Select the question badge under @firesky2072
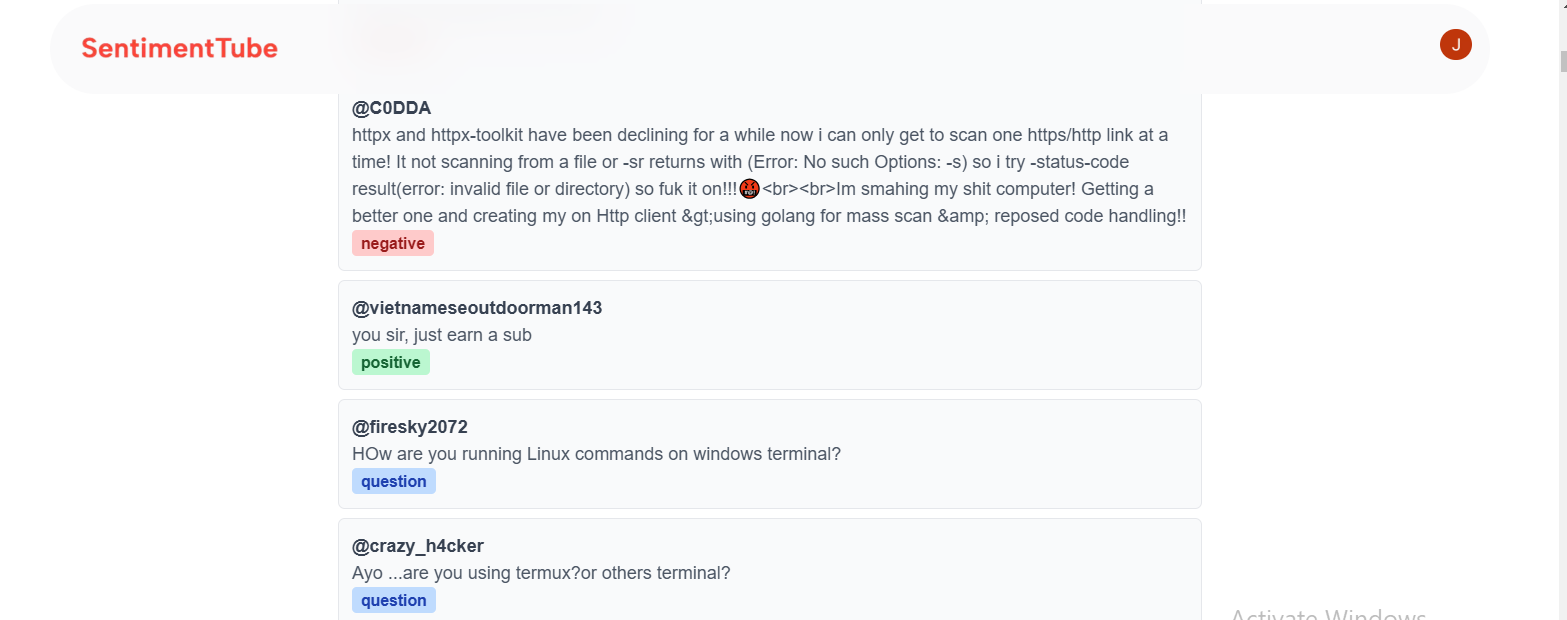1567x620 pixels. (393, 481)
